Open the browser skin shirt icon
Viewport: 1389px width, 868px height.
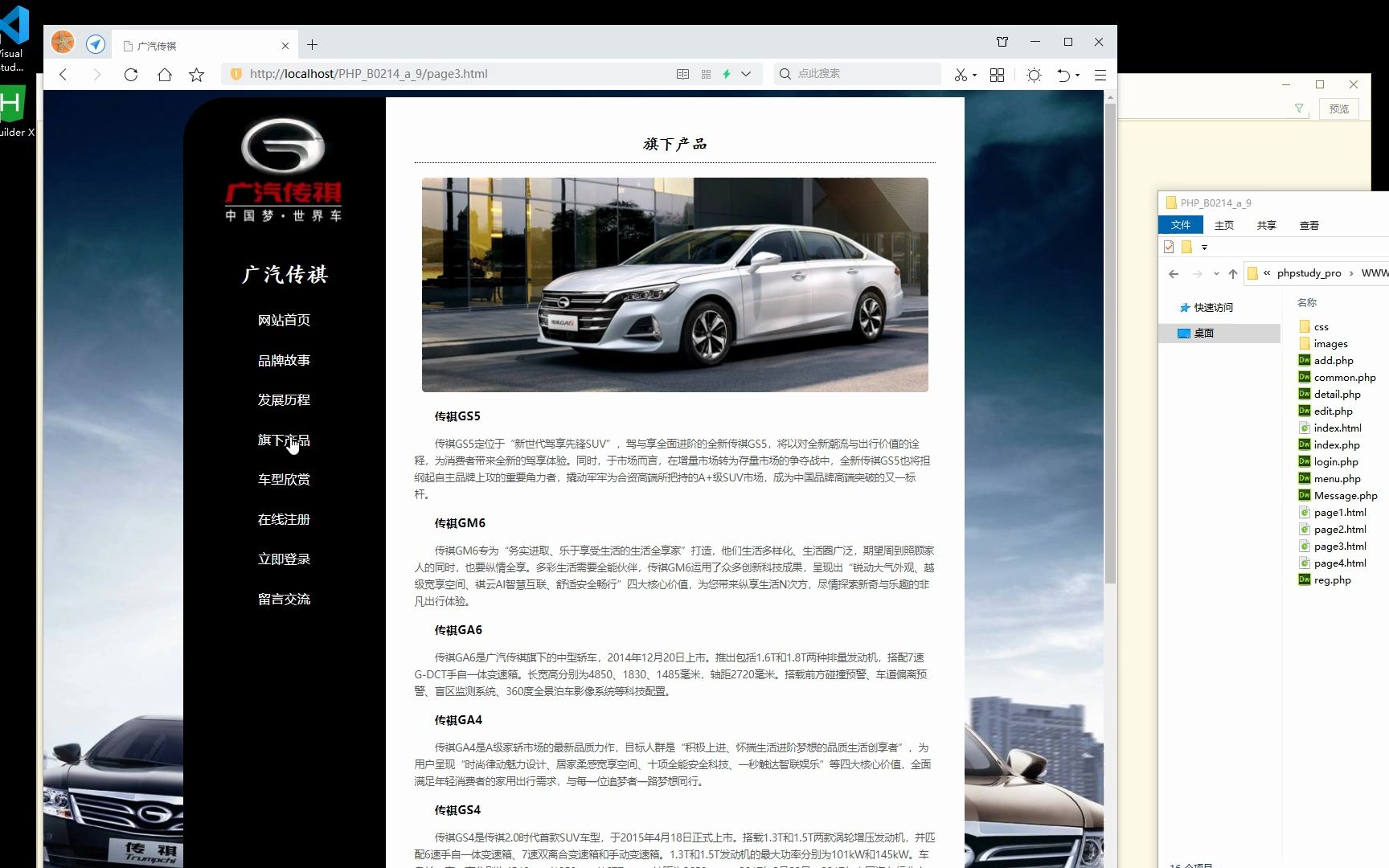(1002, 42)
